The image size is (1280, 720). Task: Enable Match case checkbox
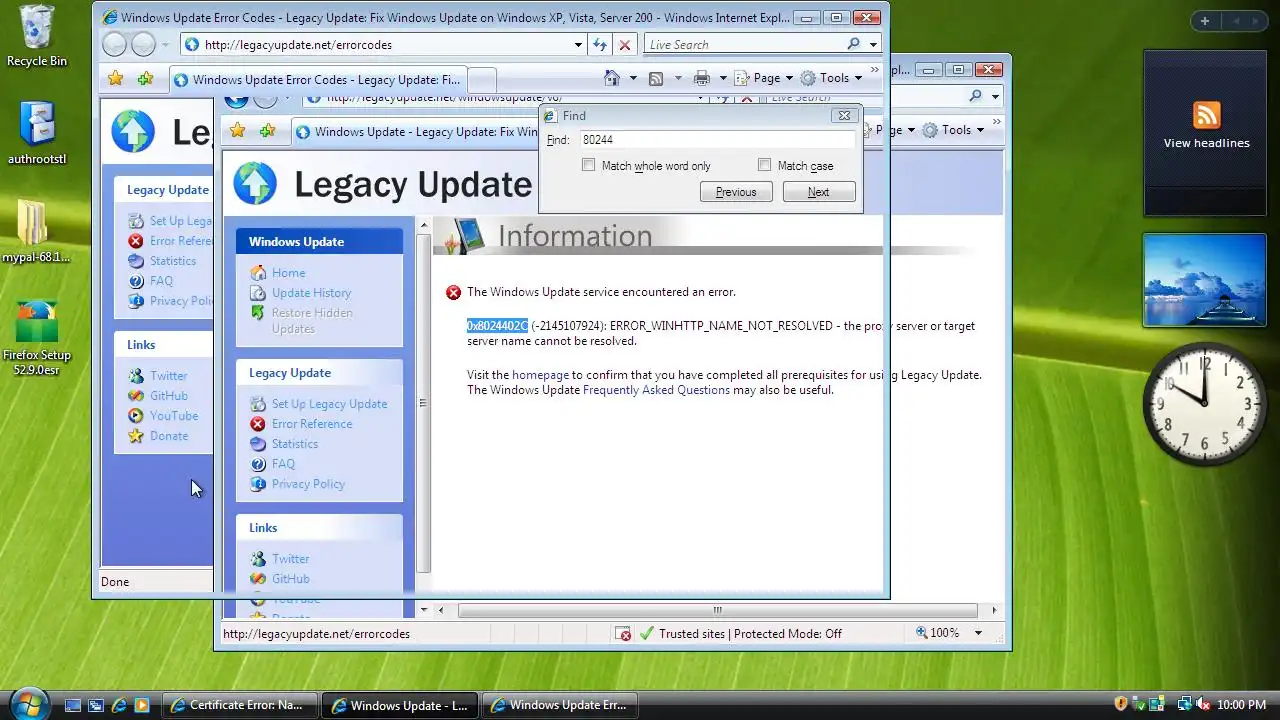(x=764, y=165)
